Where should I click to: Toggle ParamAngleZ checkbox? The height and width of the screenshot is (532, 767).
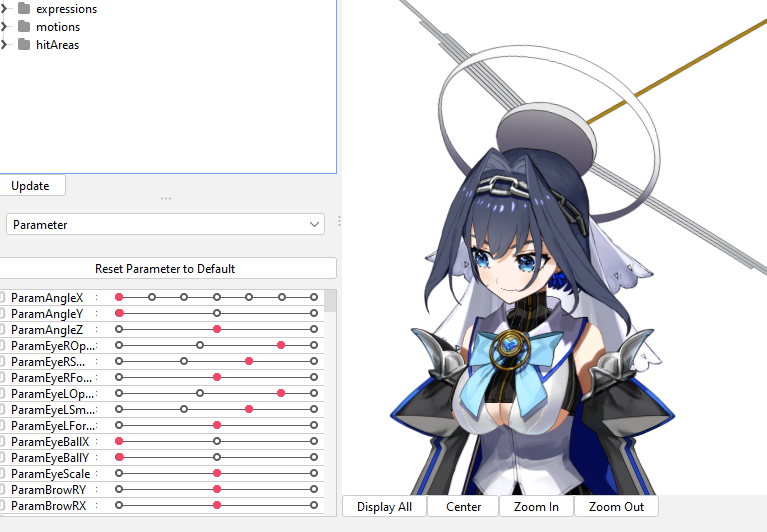tap(2, 330)
